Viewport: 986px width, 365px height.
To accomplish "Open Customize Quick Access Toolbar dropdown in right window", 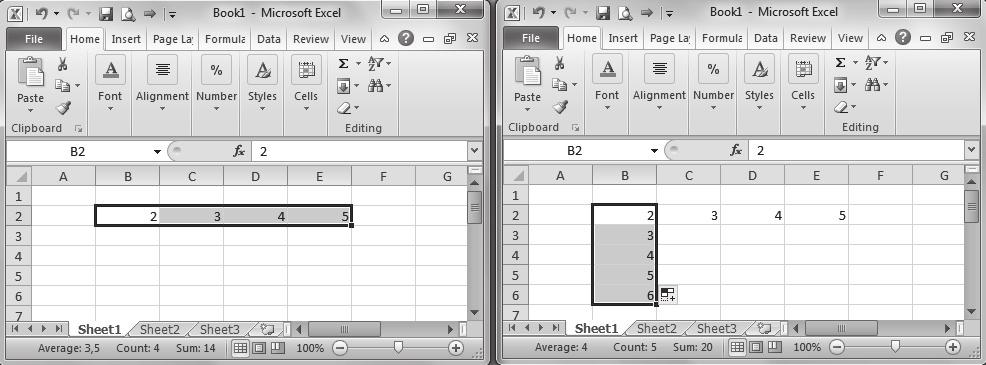I will coord(670,14).
